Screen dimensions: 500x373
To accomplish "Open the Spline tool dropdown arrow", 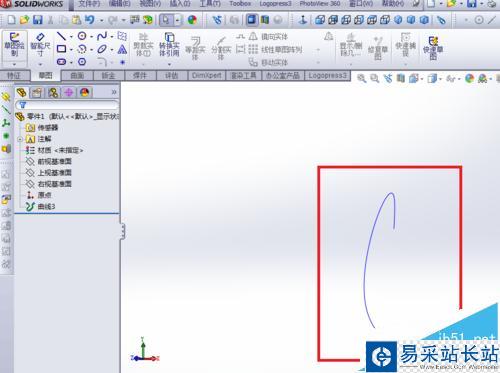I will [112, 36].
